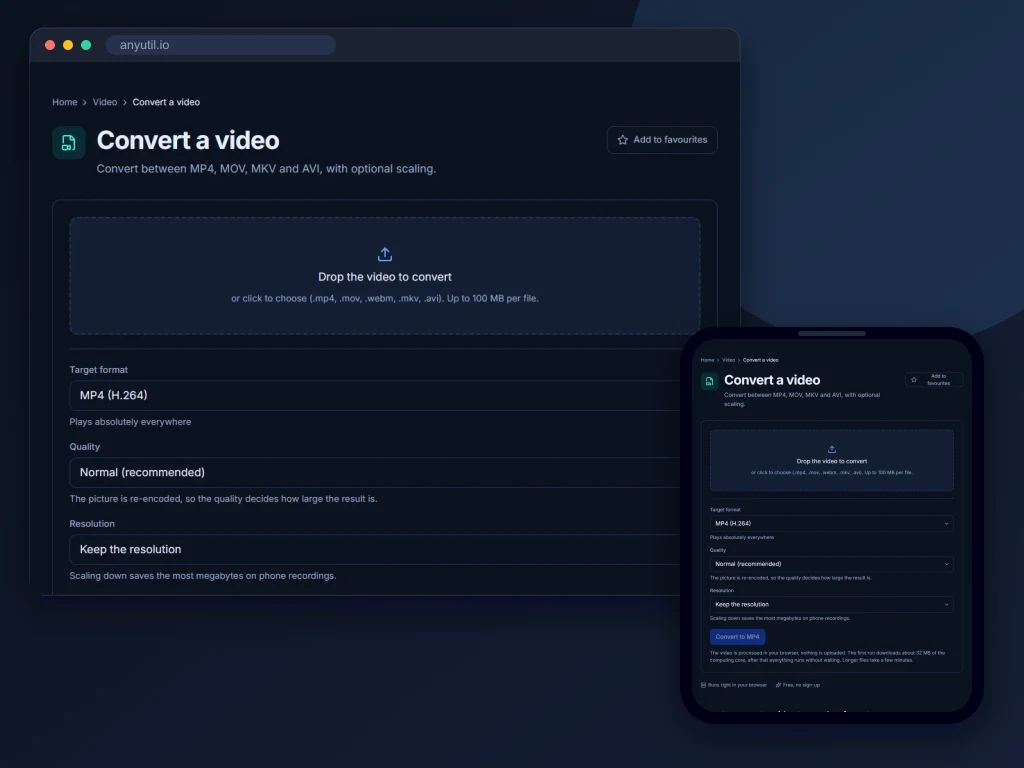1024x768 pixels.
Task: Click the red close dot of the browser window
Action: pyautogui.click(x=50, y=45)
